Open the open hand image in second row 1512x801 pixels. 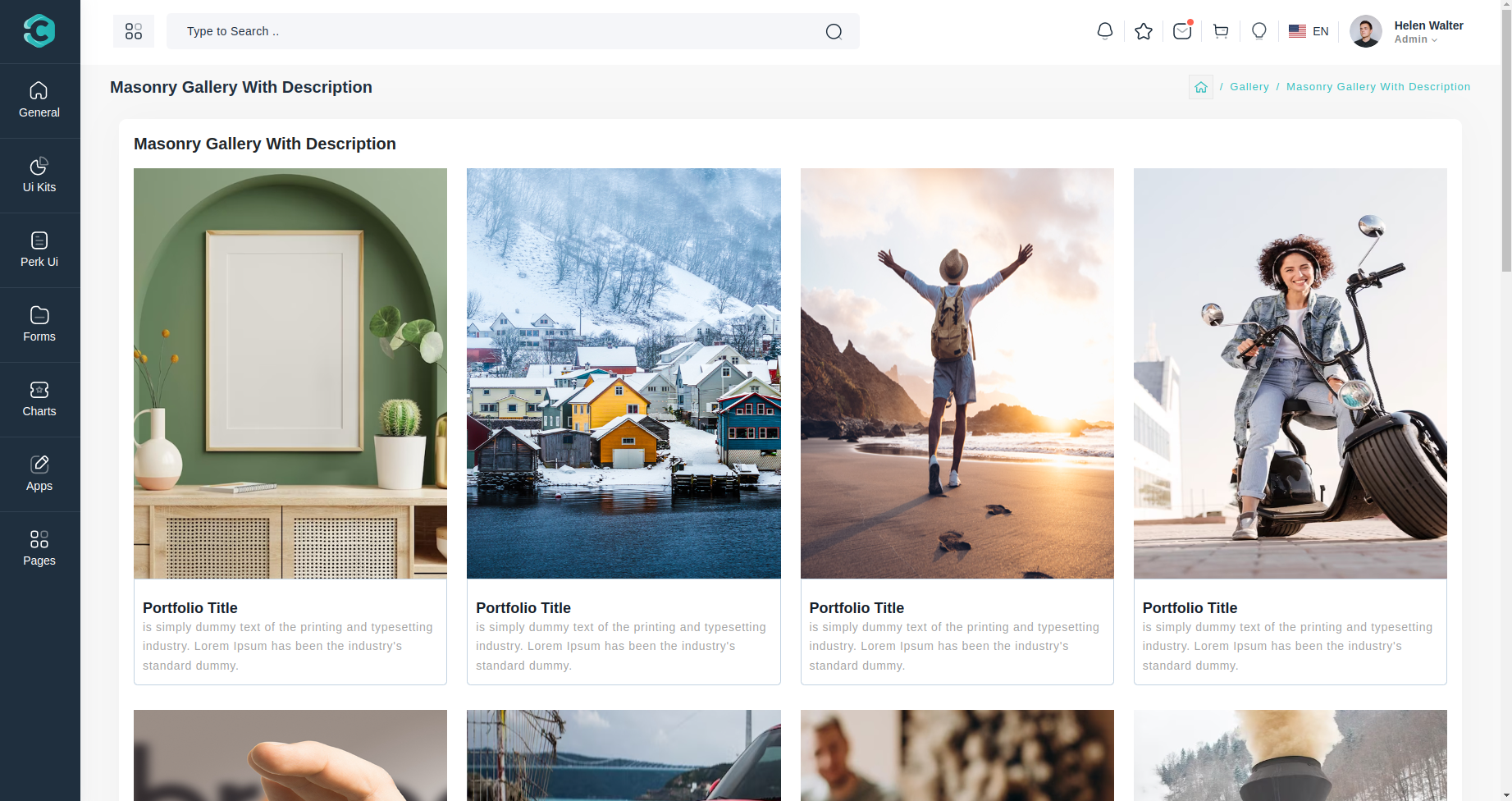tap(290, 755)
